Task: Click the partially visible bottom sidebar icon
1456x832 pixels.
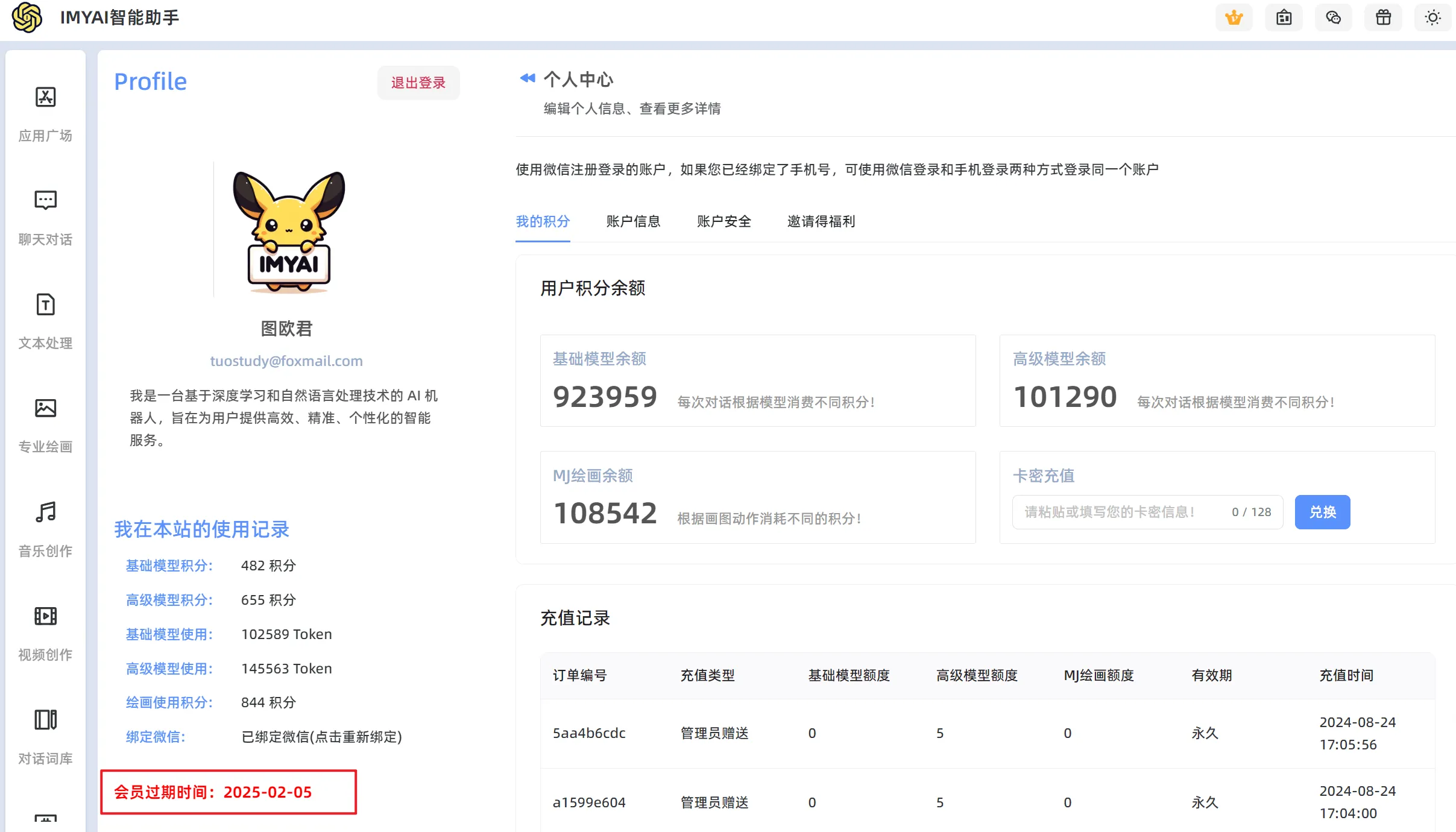Action: click(45, 819)
